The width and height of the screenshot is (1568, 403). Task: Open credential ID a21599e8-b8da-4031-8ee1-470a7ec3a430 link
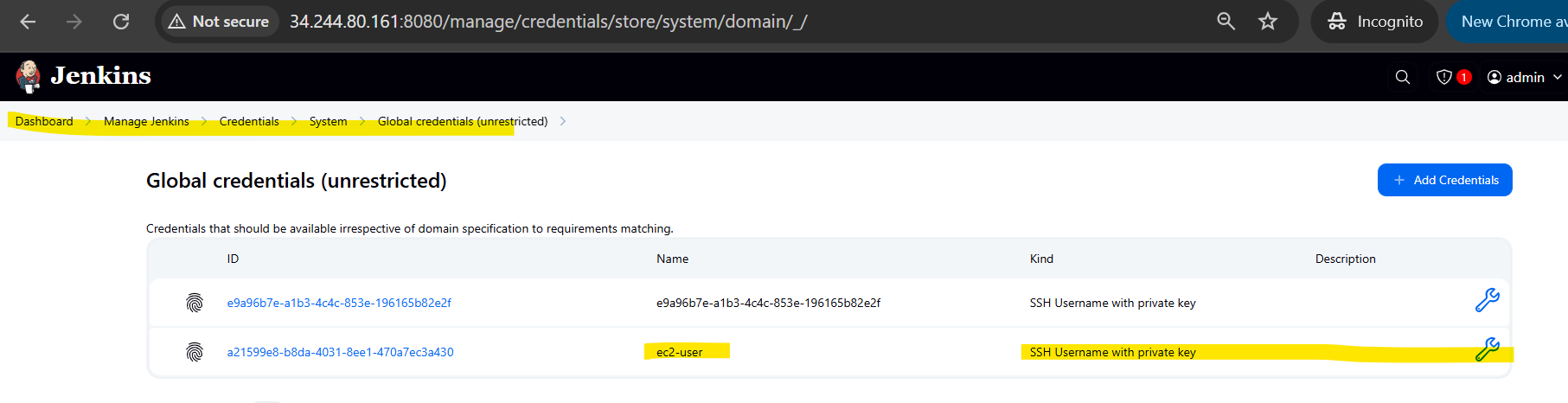click(x=340, y=352)
